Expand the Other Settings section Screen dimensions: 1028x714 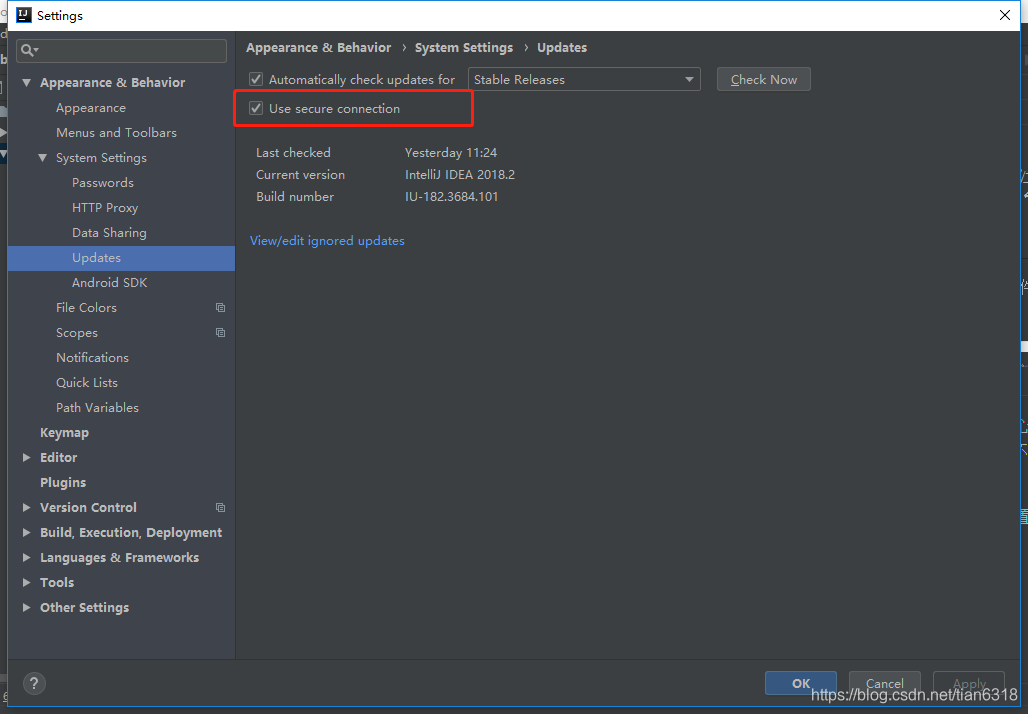[27, 607]
